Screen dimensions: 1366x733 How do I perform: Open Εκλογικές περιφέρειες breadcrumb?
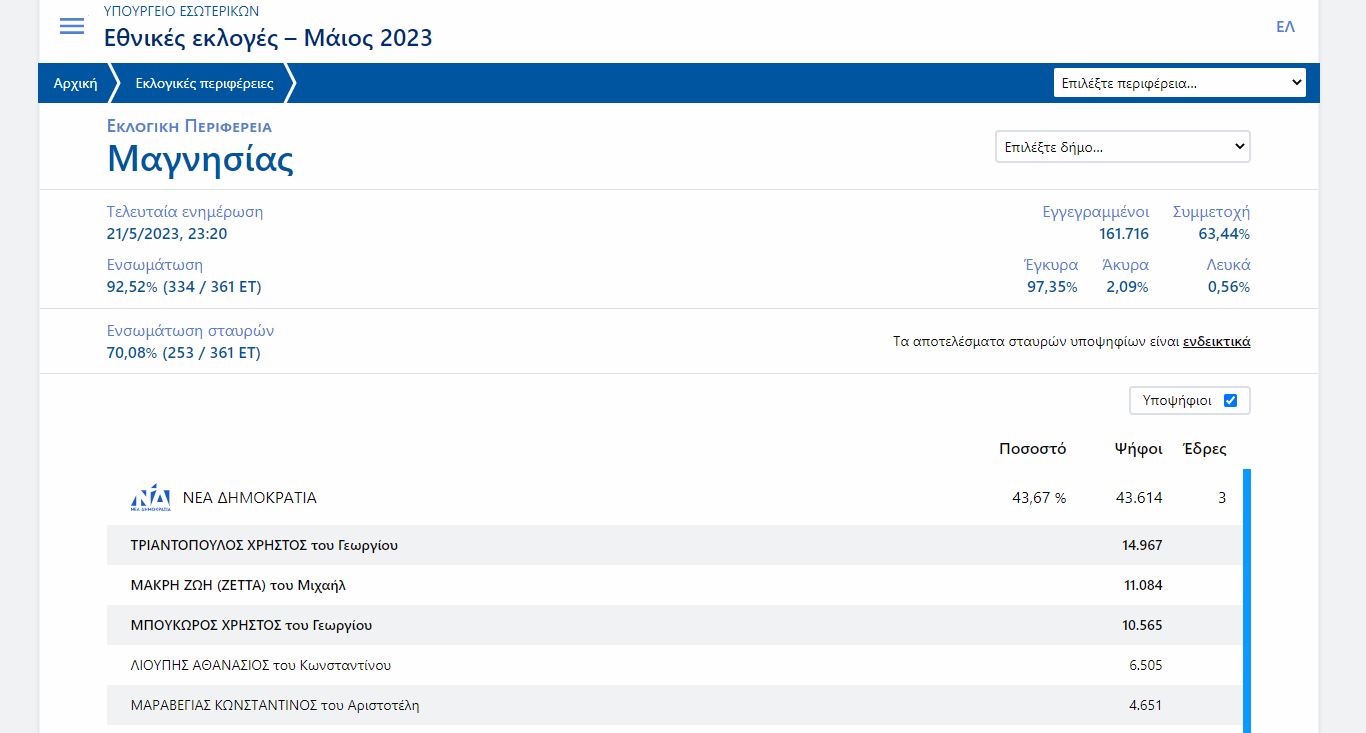pyautogui.click(x=204, y=83)
